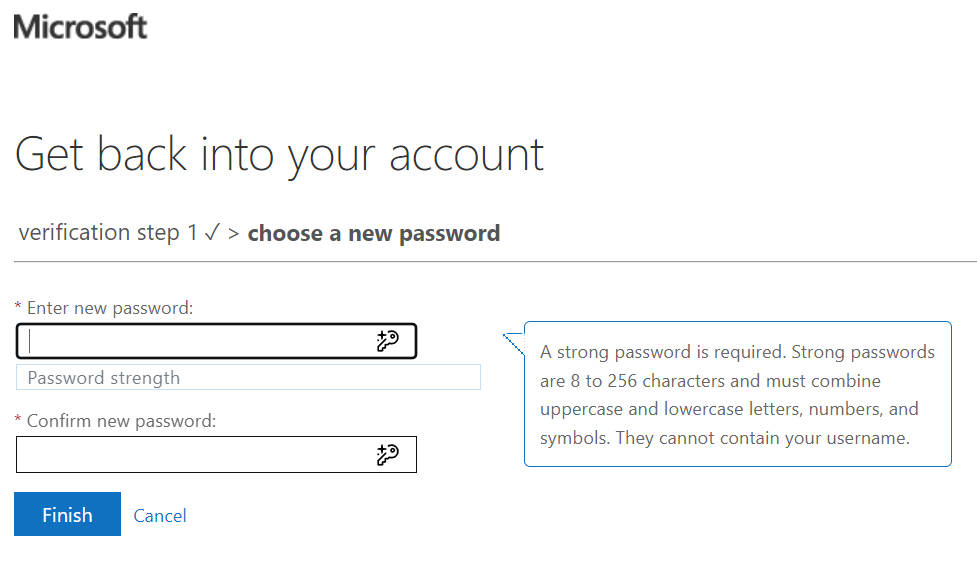Click the horizontal divider below the steps
The width and height of the screenshot is (977, 580).
(488, 262)
